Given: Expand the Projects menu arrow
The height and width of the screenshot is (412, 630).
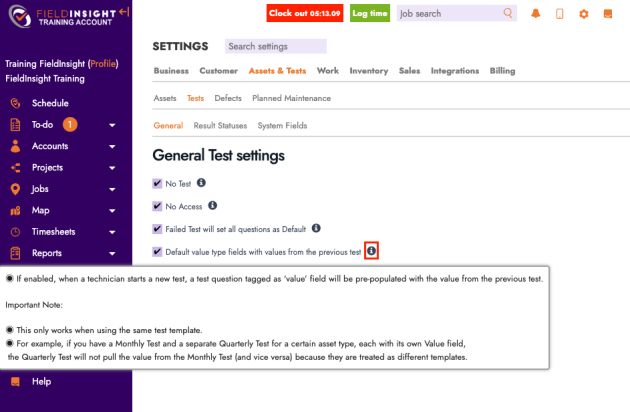Looking at the screenshot, I should [112, 168].
